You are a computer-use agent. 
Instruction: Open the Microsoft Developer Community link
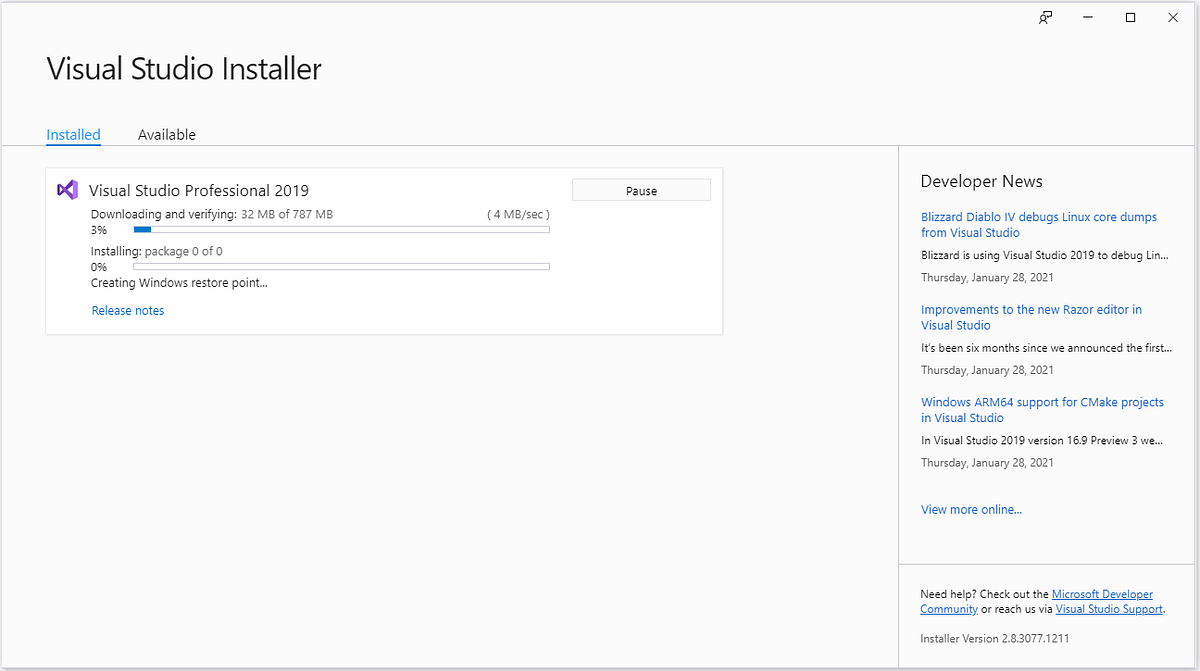pos(1102,593)
